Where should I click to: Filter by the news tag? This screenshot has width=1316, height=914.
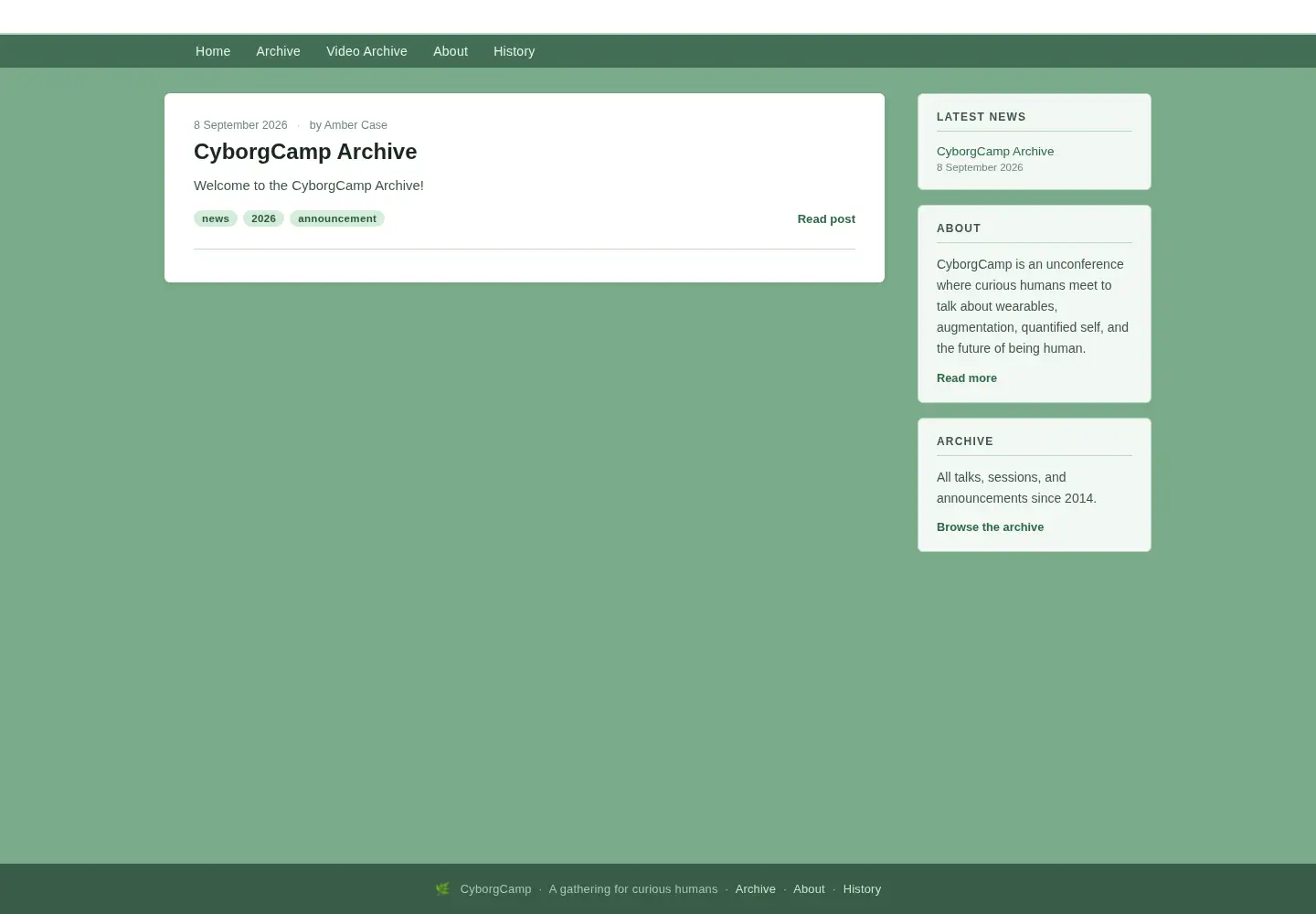(216, 218)
